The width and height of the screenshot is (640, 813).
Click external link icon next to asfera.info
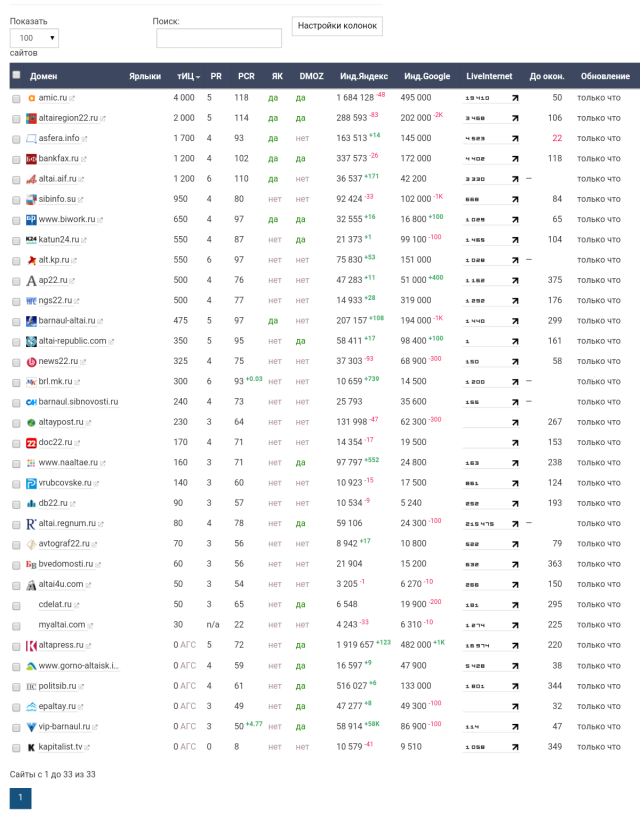pyautogui.click(x=85, y=139)
